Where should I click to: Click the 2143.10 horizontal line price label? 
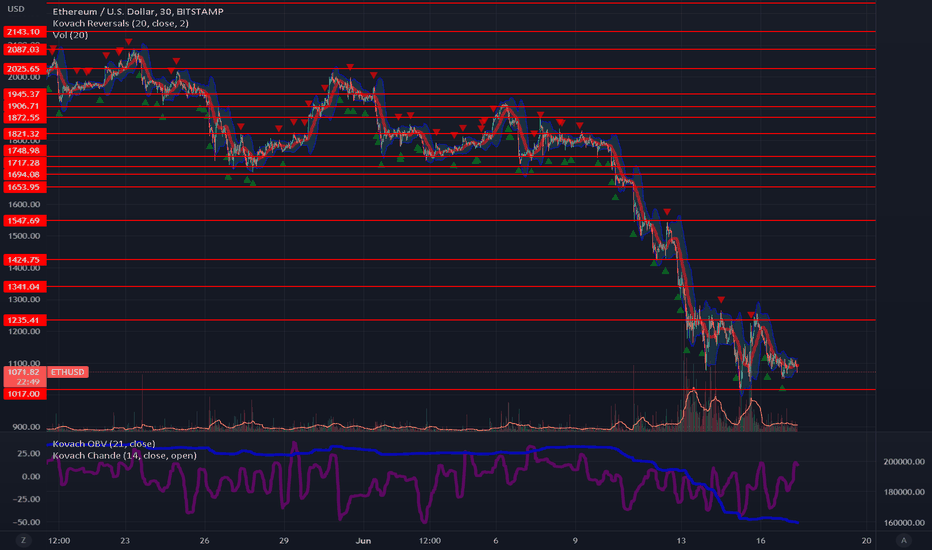[24, 32]
